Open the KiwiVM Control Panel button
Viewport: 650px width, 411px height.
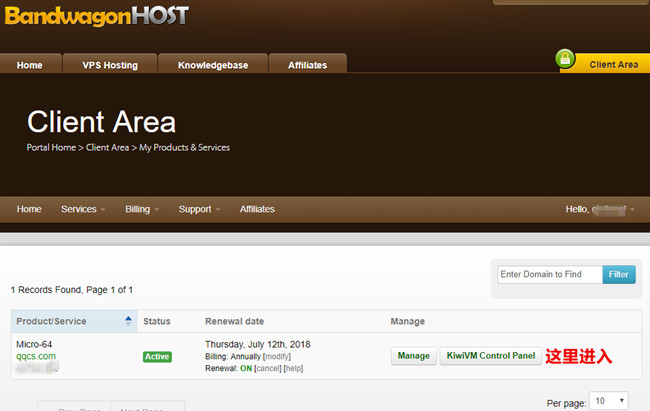point(491,356)
